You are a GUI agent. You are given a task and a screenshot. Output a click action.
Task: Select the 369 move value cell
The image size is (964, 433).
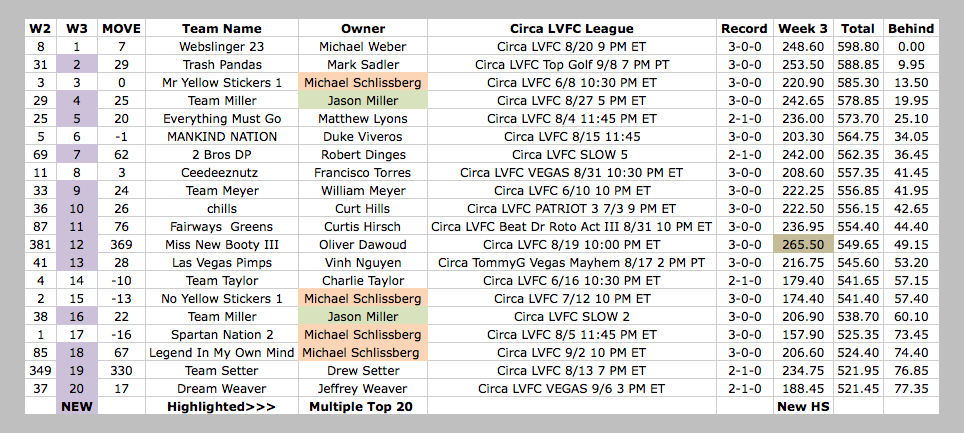(x=121, y=244)
